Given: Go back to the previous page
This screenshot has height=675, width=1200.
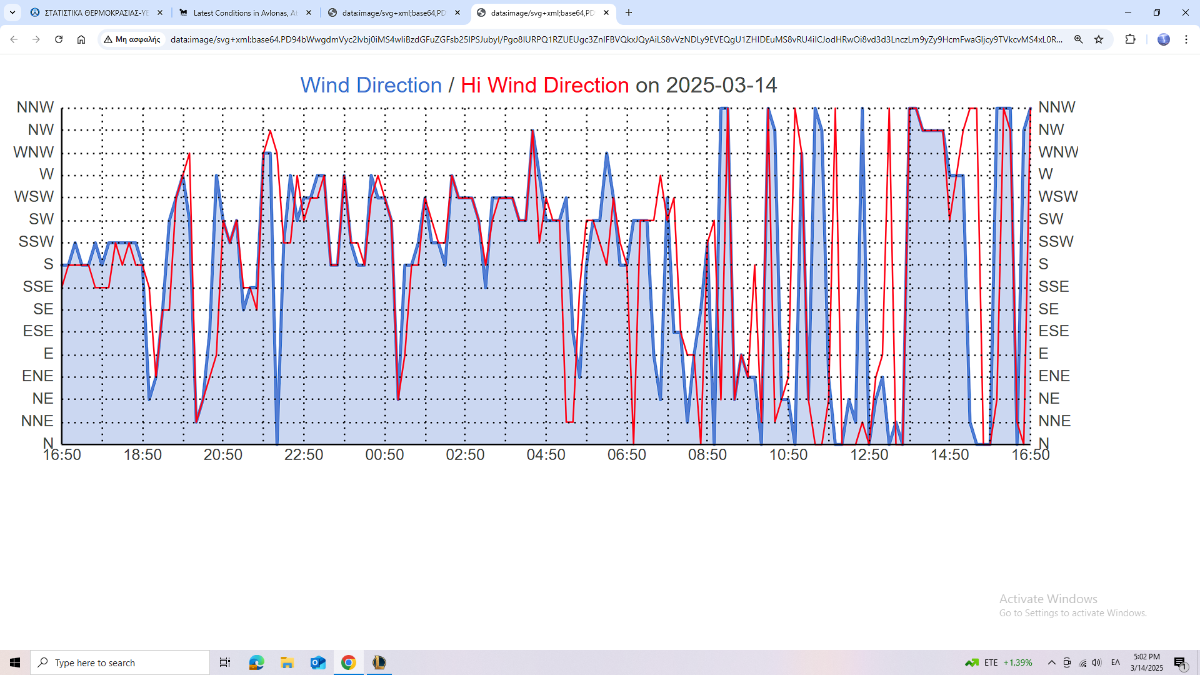Looking at the screenshot, I should 14,39.
